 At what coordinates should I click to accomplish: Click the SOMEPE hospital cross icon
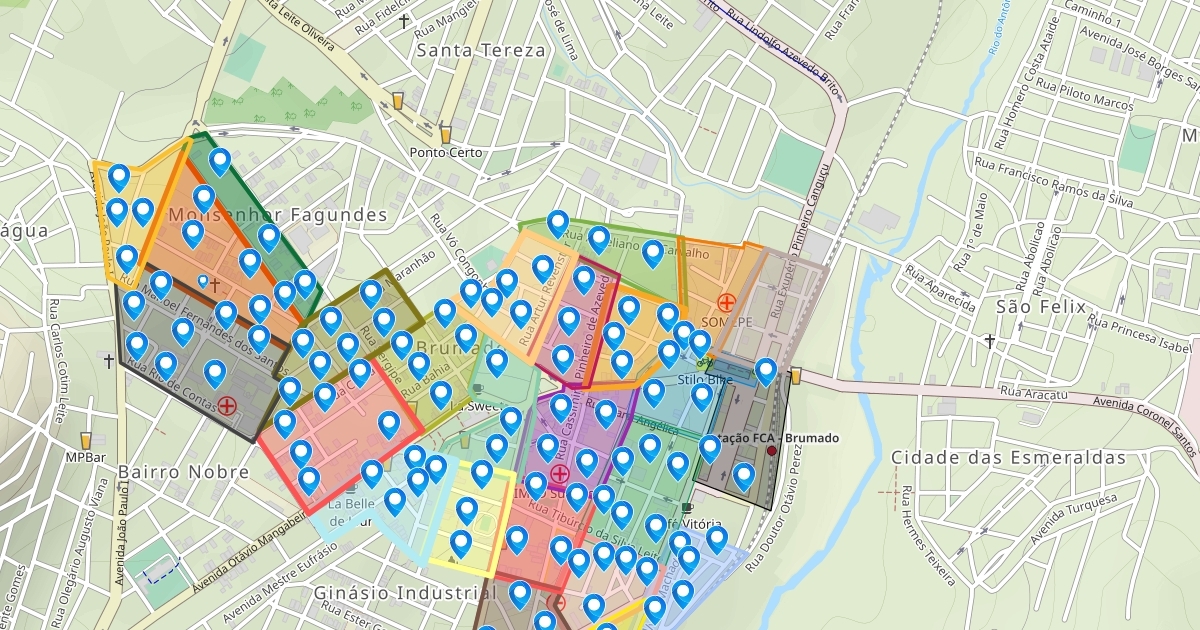pyautogui.click(x=726, y=301)
